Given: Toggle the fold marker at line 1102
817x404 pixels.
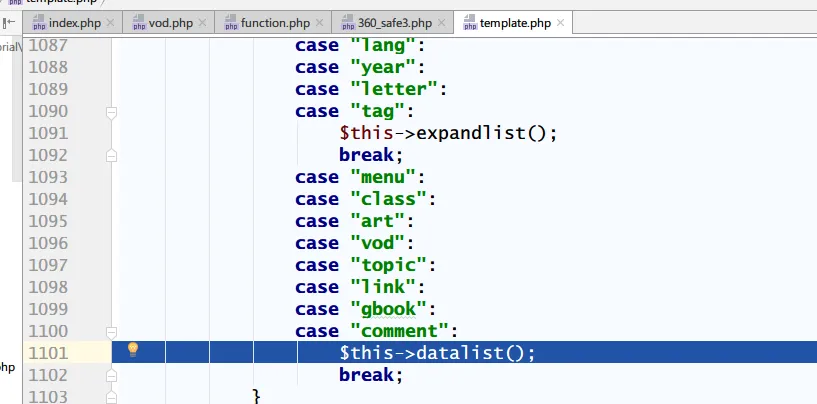Looking at the screenshot, I should (x=112, y=375).
